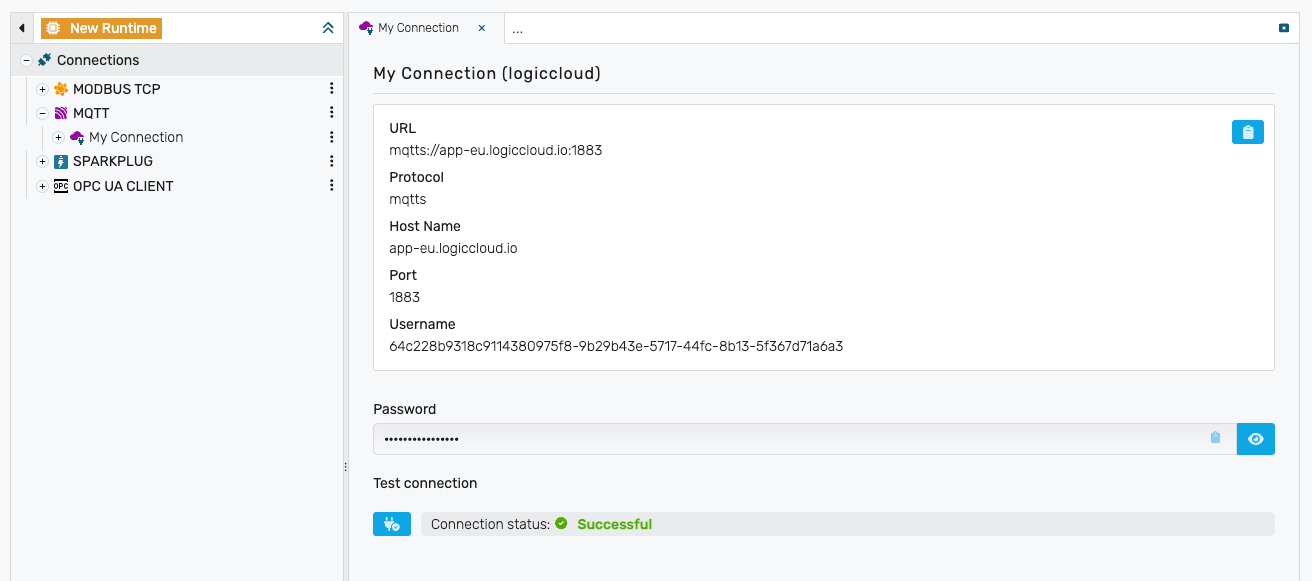Toggle password visibility with eye button
This screenshot has width=1312, height=581.
coord(1255,439)
